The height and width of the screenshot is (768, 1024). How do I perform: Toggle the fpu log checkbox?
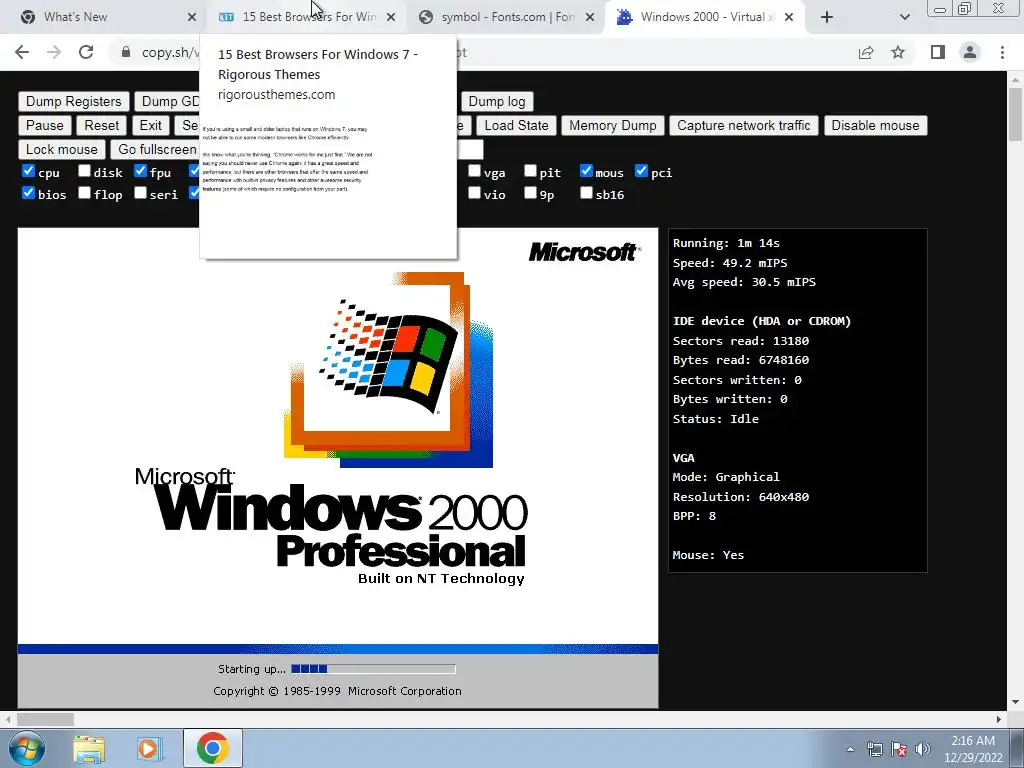[140, 171]
